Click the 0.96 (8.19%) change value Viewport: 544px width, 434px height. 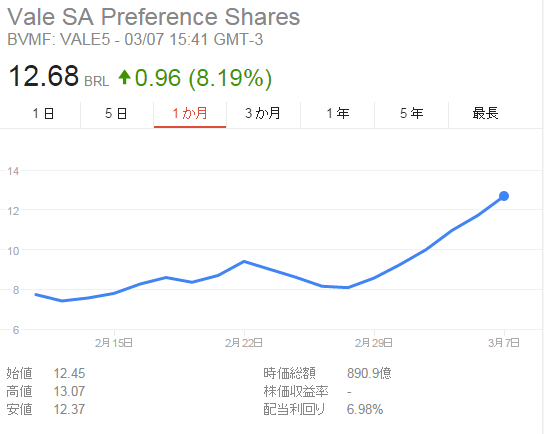point(203,78)
